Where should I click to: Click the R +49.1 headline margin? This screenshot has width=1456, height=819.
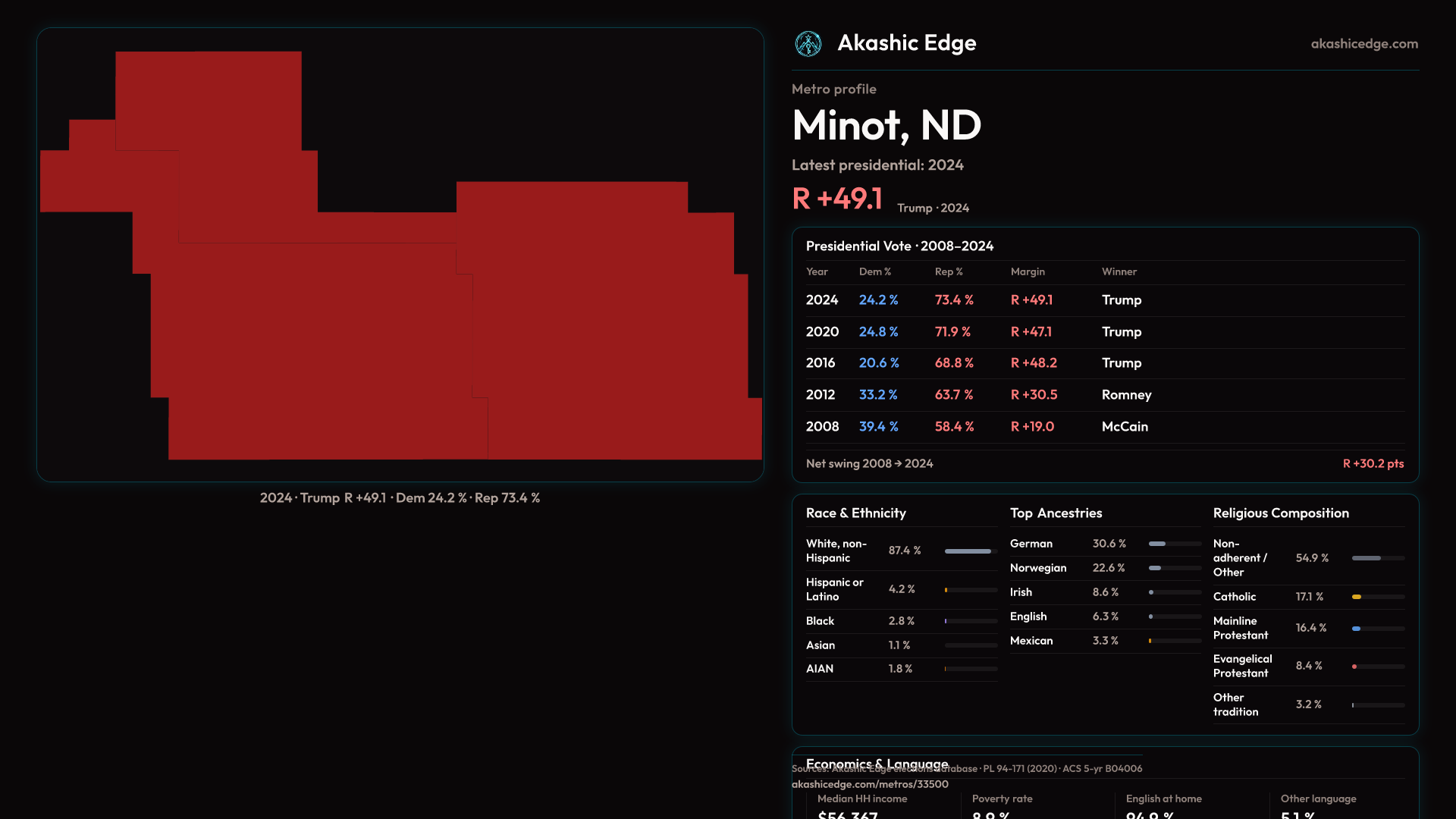click(837, 199)
